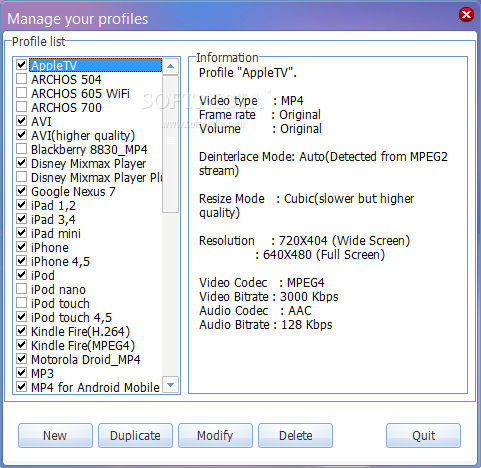
Task: Quit the profile manager
Action: 423,435
